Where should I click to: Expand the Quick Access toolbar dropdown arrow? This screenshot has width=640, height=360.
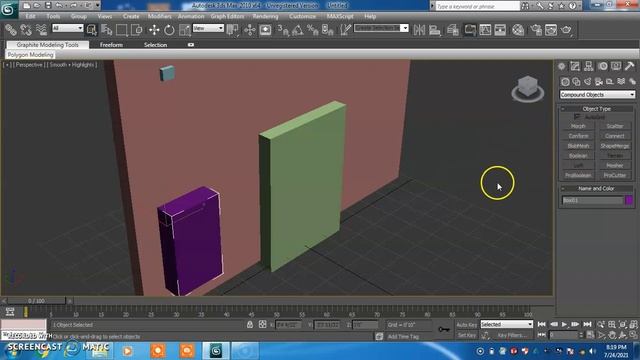(x=97, y=5)
